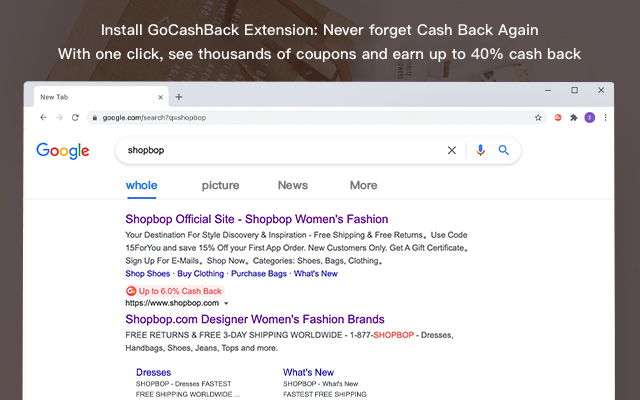Switch to the News results tab
Image resolution: width=640 pixels, height=400 pixels.
pyautogui.click(x=293, y=185)
